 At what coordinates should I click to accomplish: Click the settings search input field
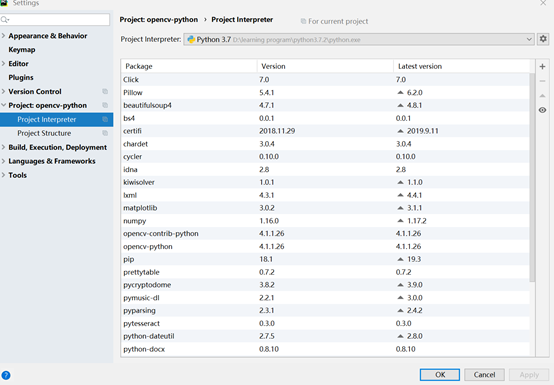(55, 19)
